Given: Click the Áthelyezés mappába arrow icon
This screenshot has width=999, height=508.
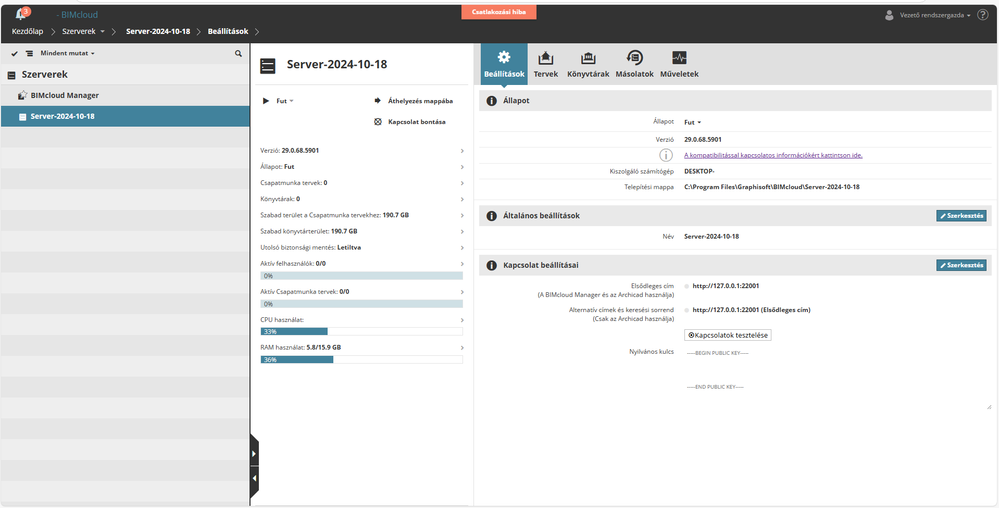Looking at the screenshot, I should coord(377,101).
